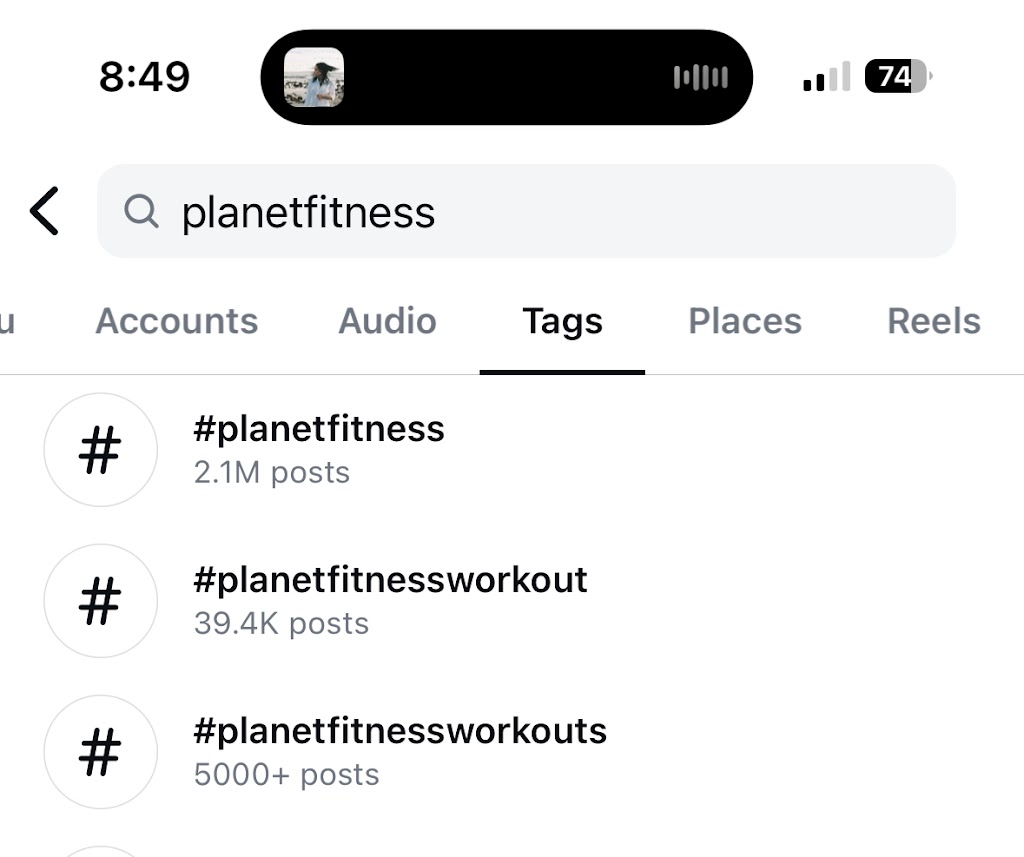
Task: Open the #planetfitnessworkouts hashtag result
Action: click(400, 731)
